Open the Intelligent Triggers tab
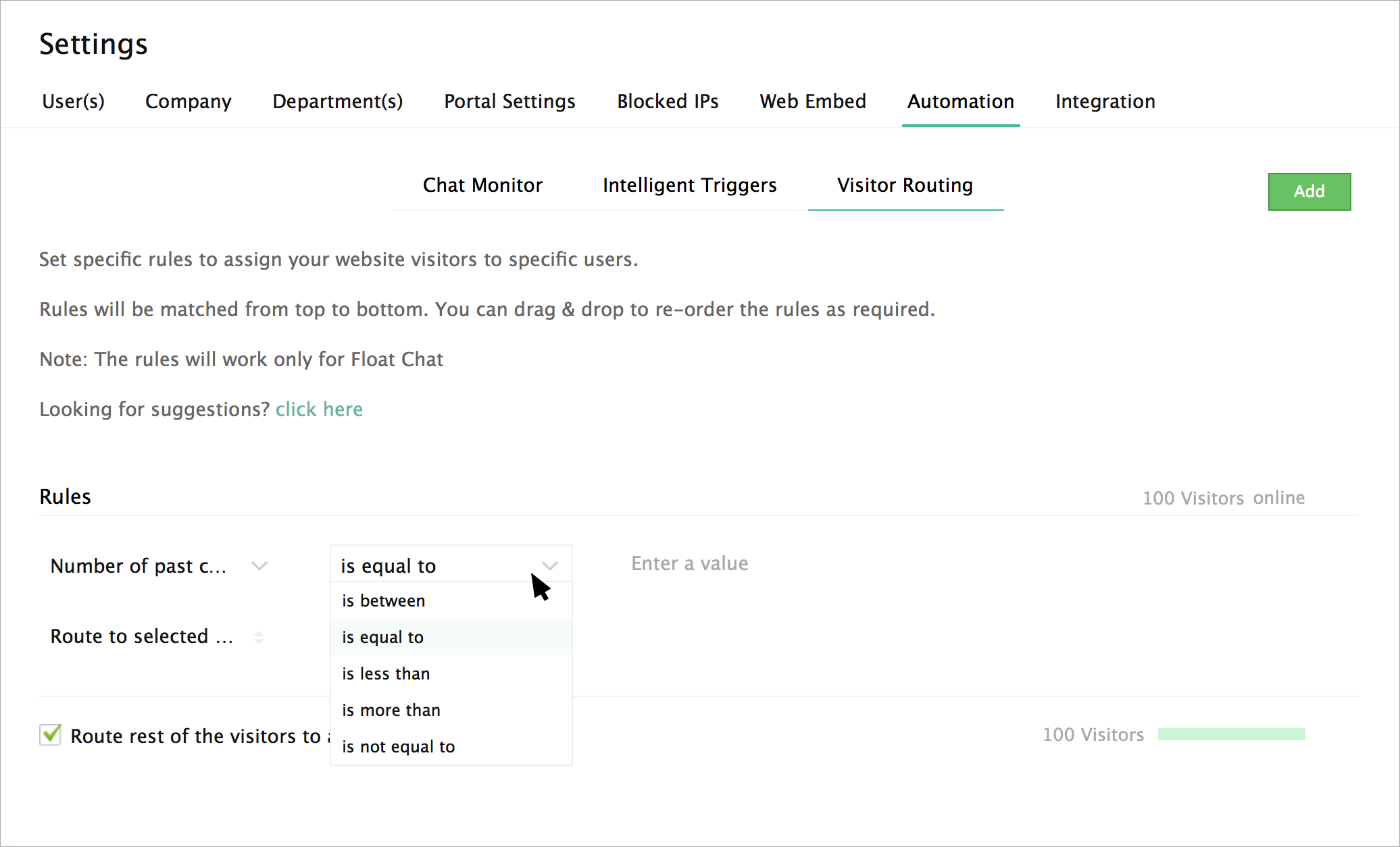This screenshot has width=1400, height=847. click(689, 185)
